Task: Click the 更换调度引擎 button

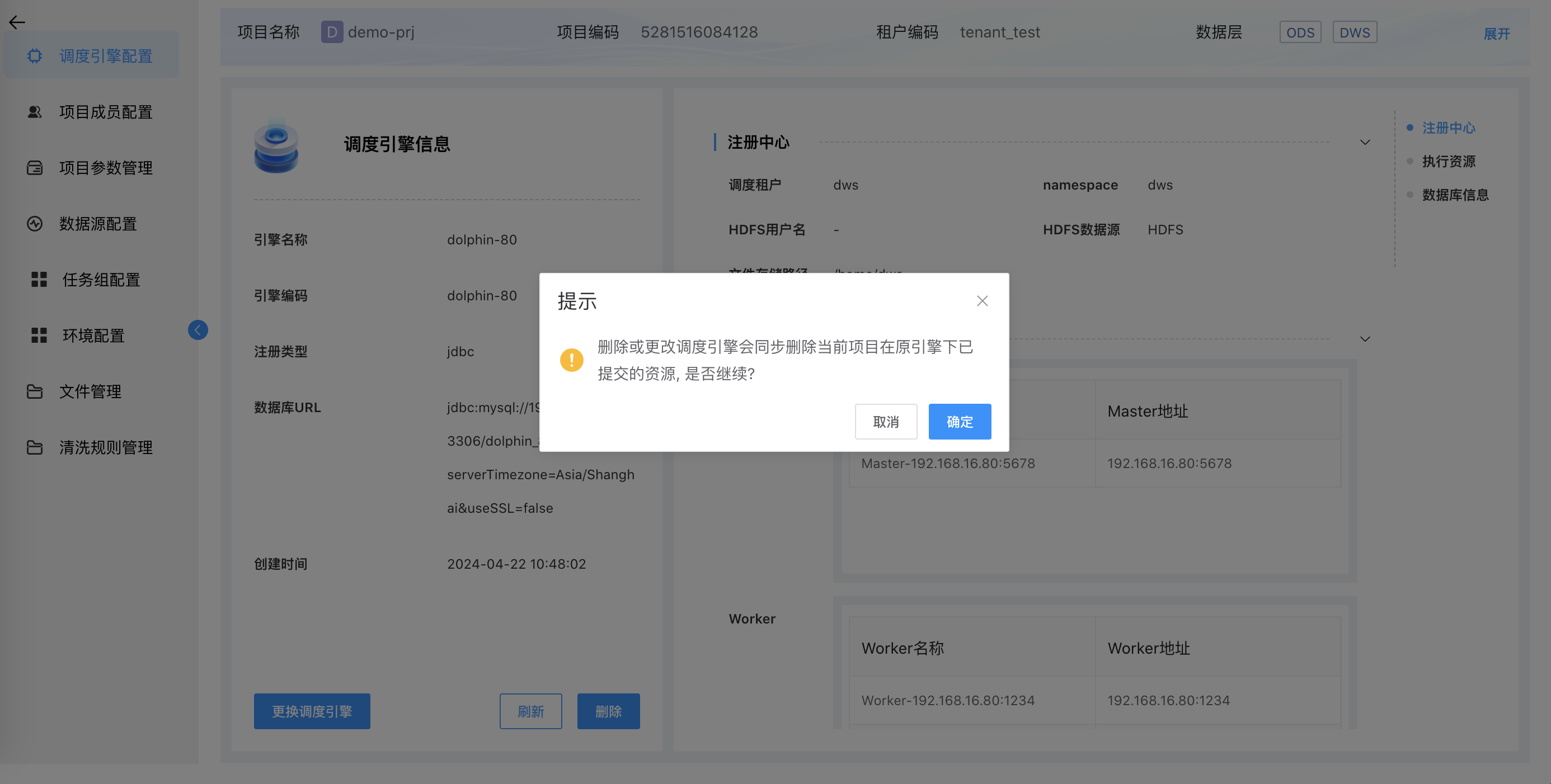Action: click(x=312, y=711)
